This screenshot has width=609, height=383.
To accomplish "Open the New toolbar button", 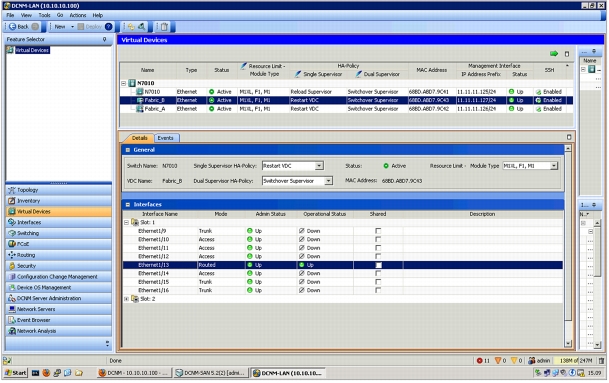I will click(x=60, y=26).
